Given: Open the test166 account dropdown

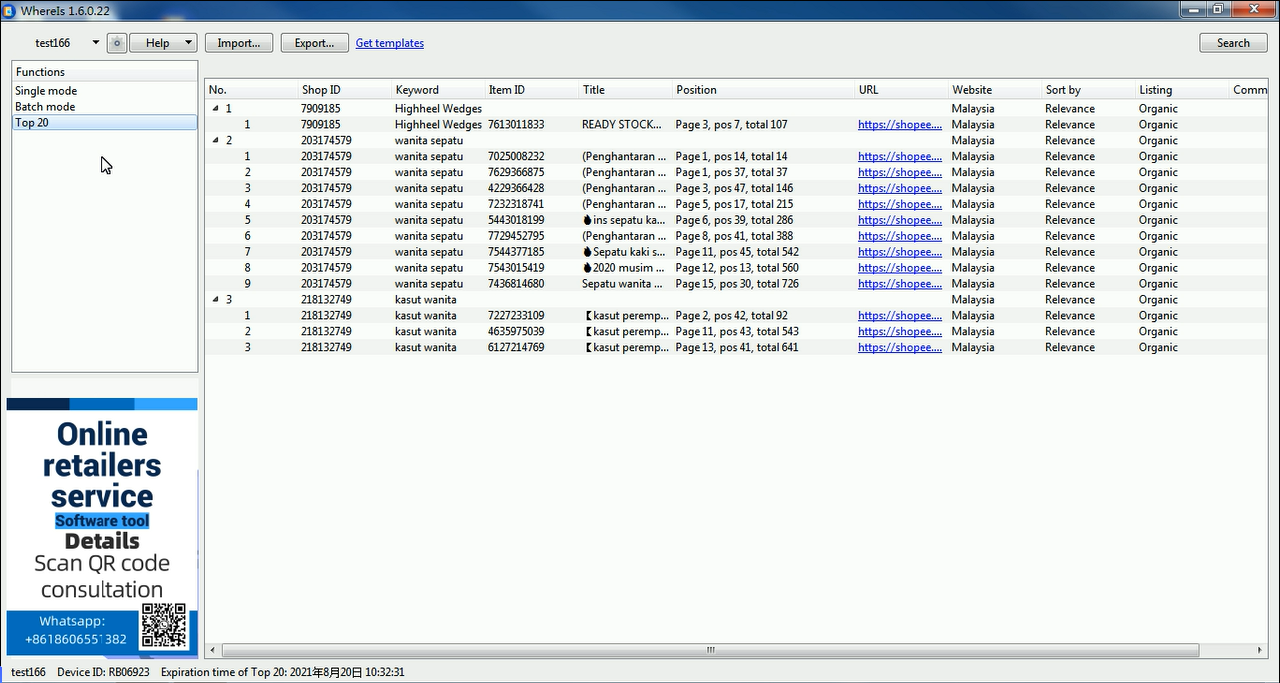Looking at the screenshot, I should coord(96,43).
